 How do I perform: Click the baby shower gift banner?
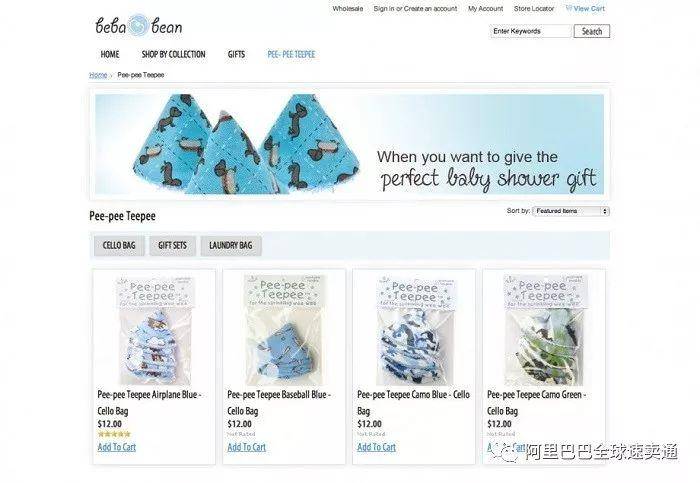click(349, 144)
